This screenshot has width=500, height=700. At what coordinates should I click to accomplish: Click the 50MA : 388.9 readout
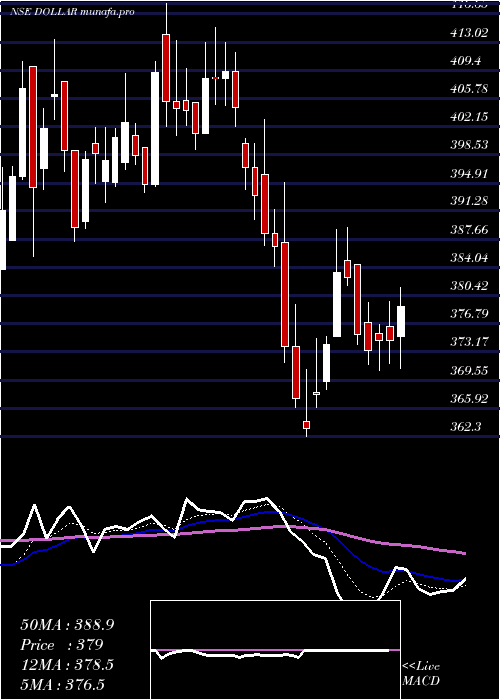pos(67,625)
